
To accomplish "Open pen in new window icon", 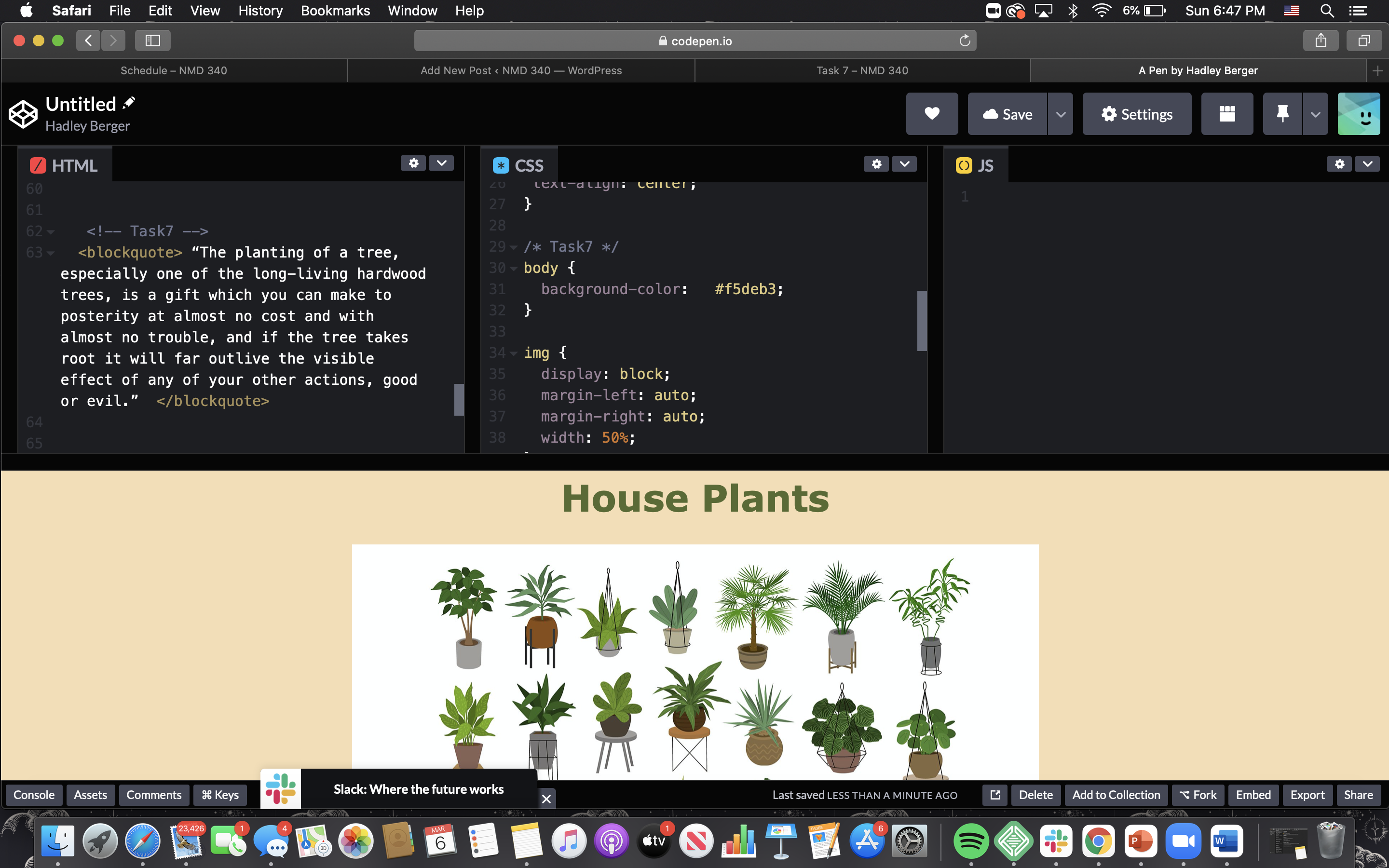I will [x=994, y=795].
